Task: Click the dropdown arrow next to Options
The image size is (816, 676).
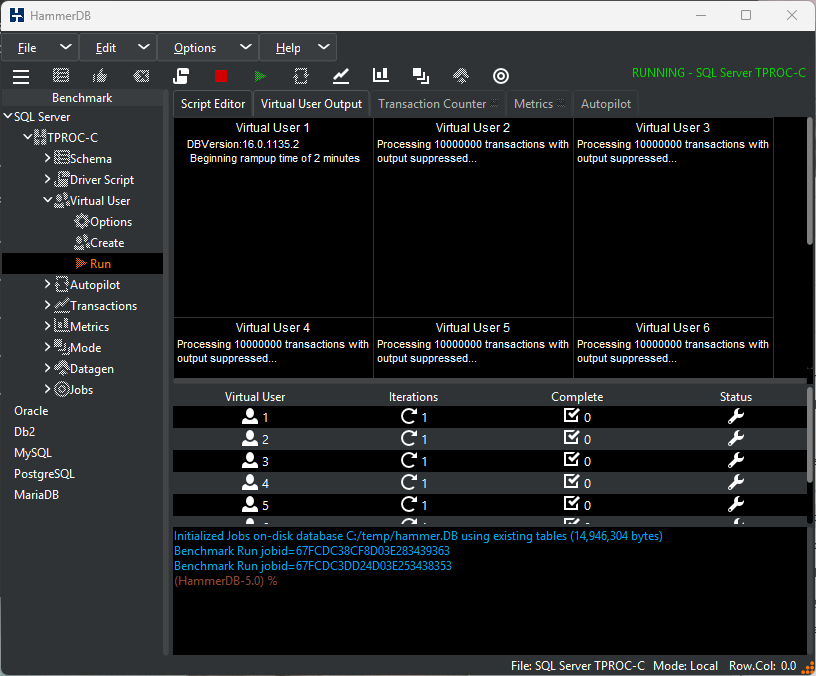Action: [246, 47]
